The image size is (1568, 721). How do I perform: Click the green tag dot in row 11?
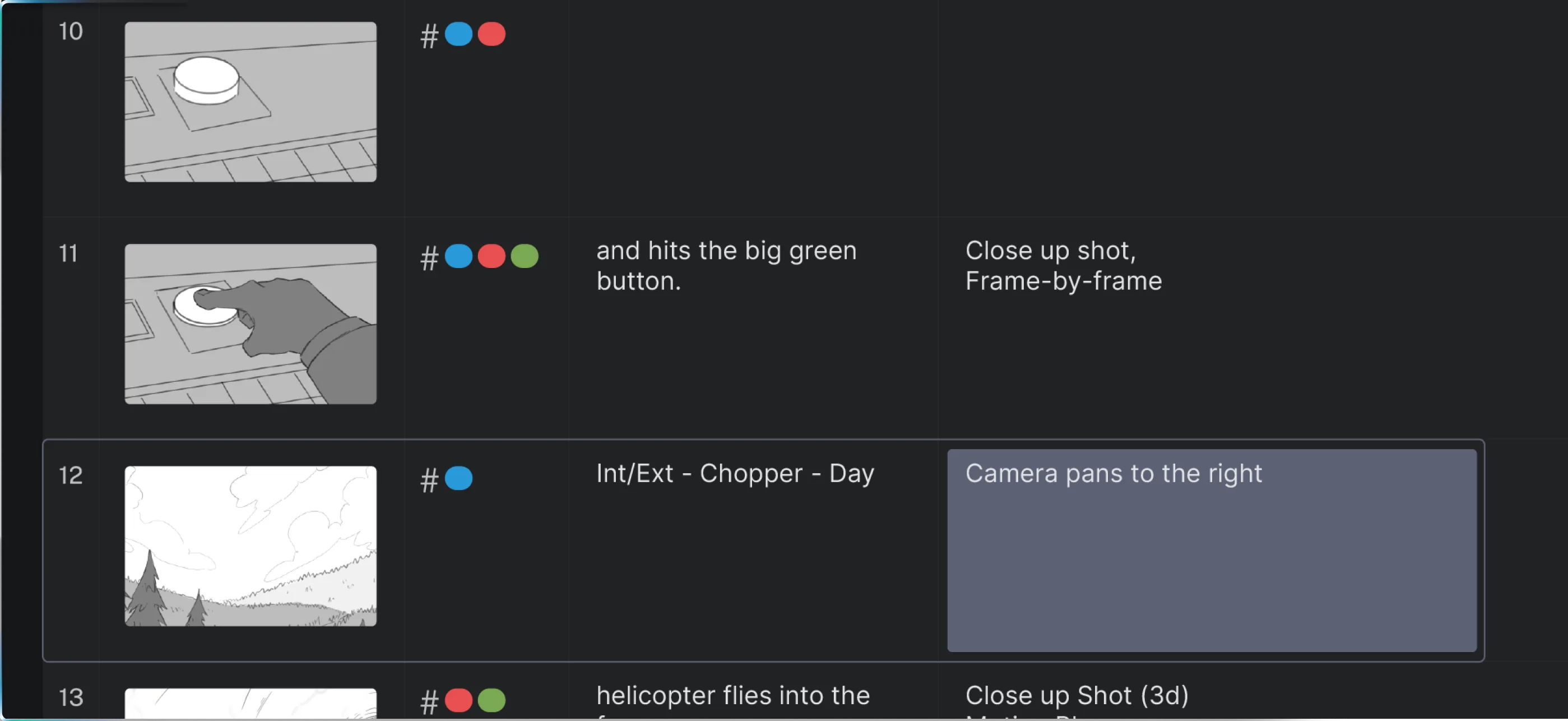coord(524,256)
